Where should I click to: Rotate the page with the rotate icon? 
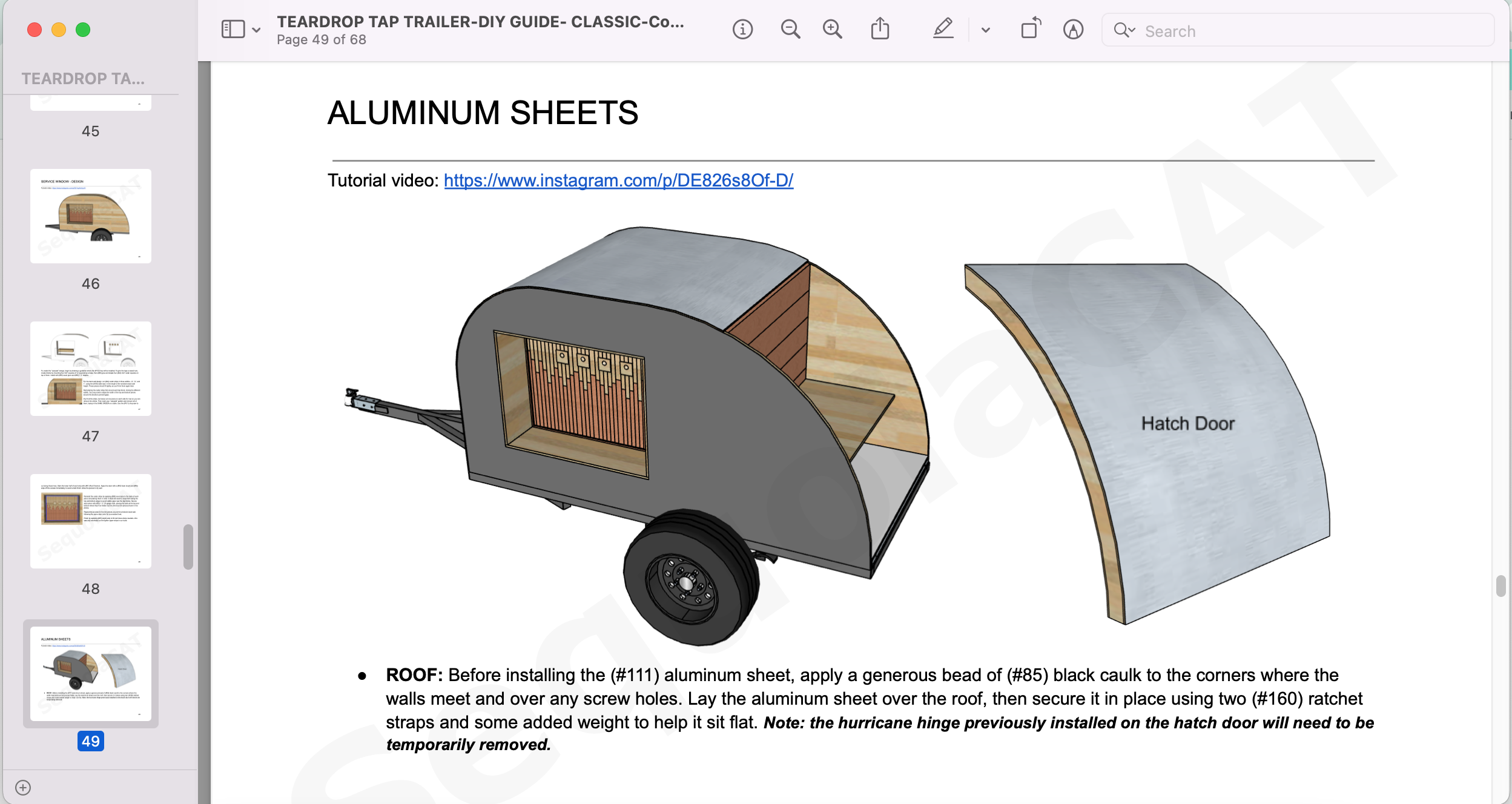coord(1031,30)
